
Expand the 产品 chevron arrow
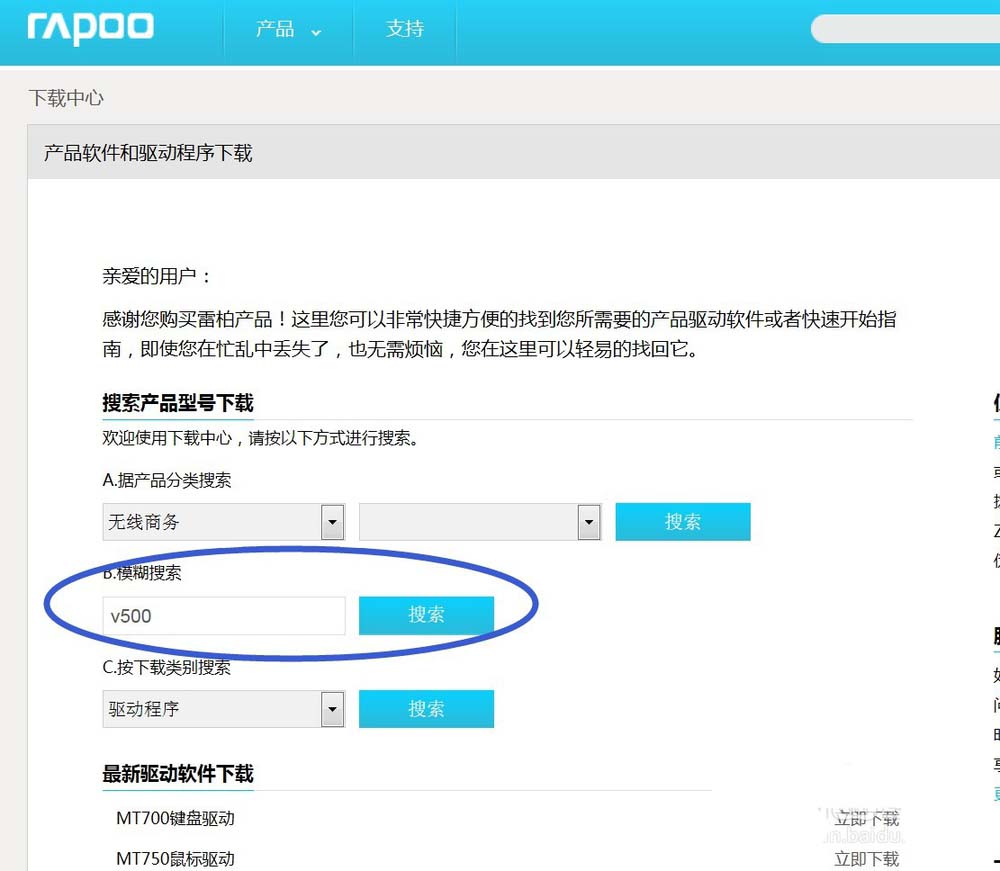pyautogui.click(x=316, y=32)
